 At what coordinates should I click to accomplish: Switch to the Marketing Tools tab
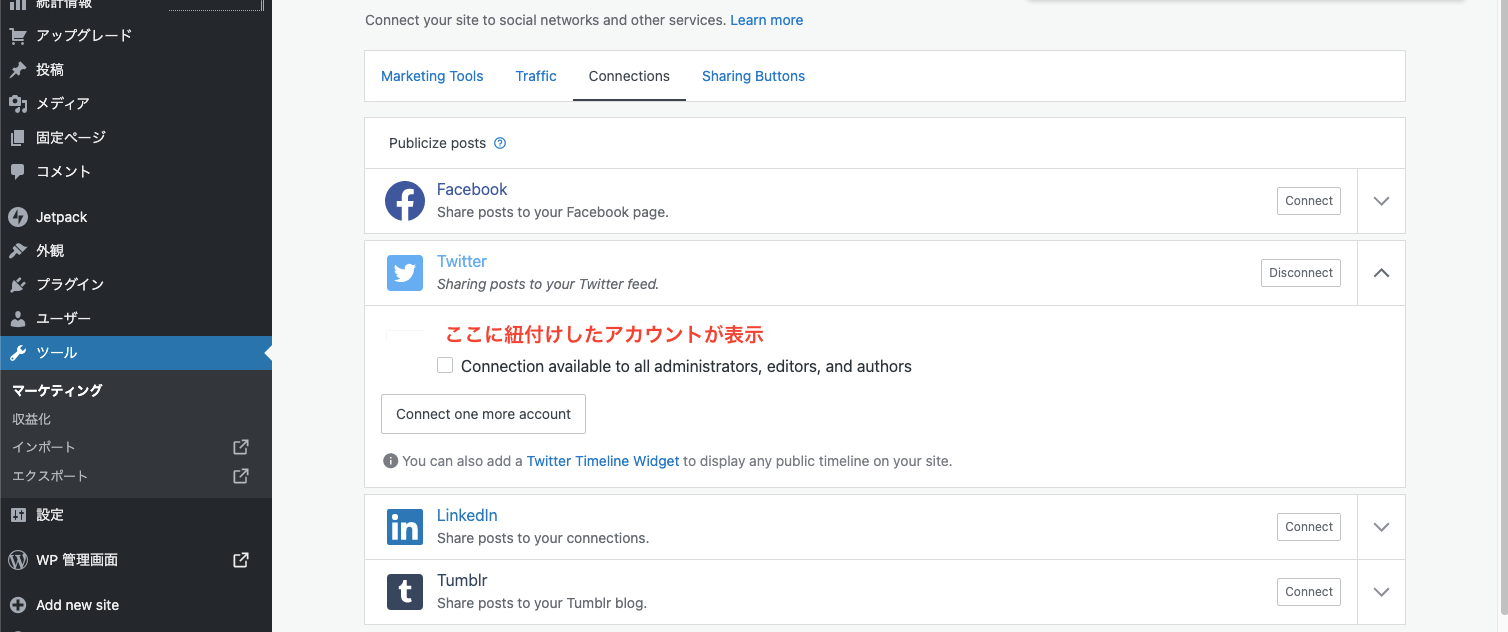pos(432,76)
